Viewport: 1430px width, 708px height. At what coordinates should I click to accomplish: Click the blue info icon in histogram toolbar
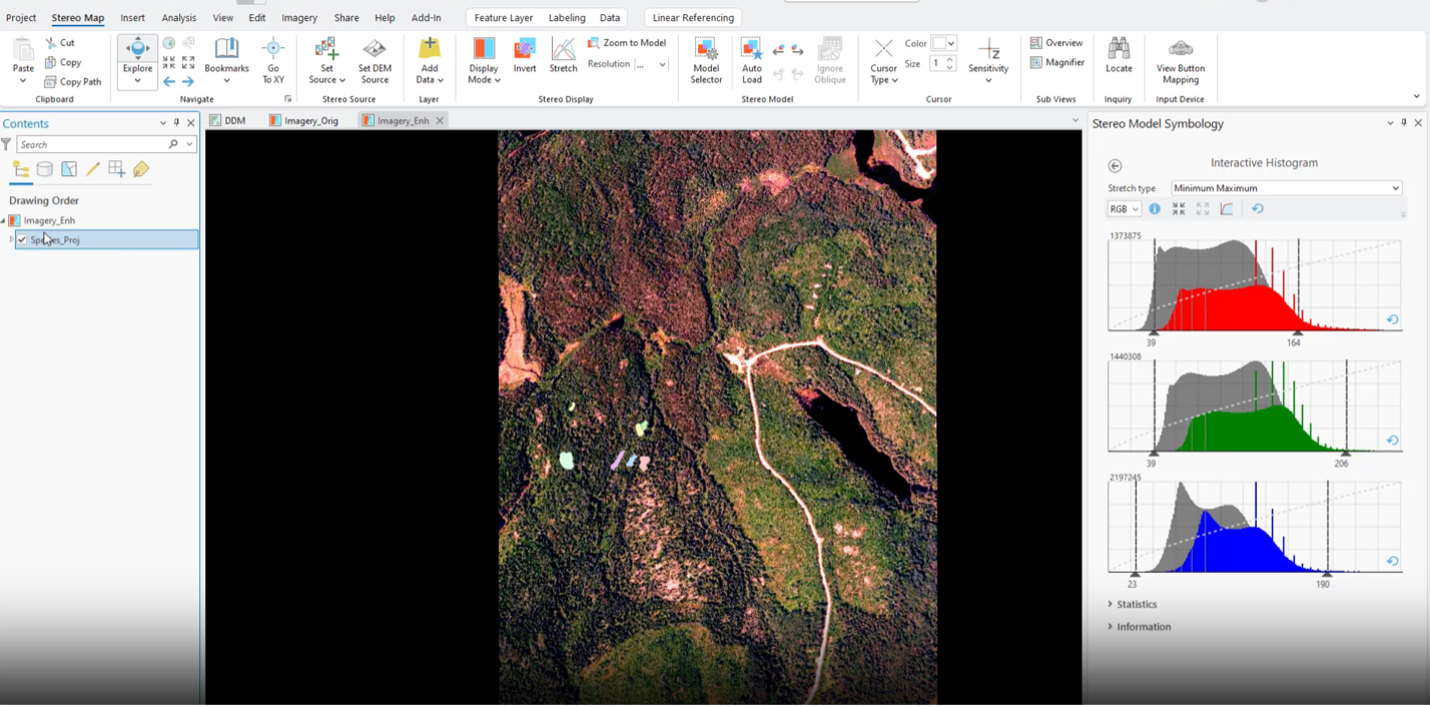[x=1155, y=209]
